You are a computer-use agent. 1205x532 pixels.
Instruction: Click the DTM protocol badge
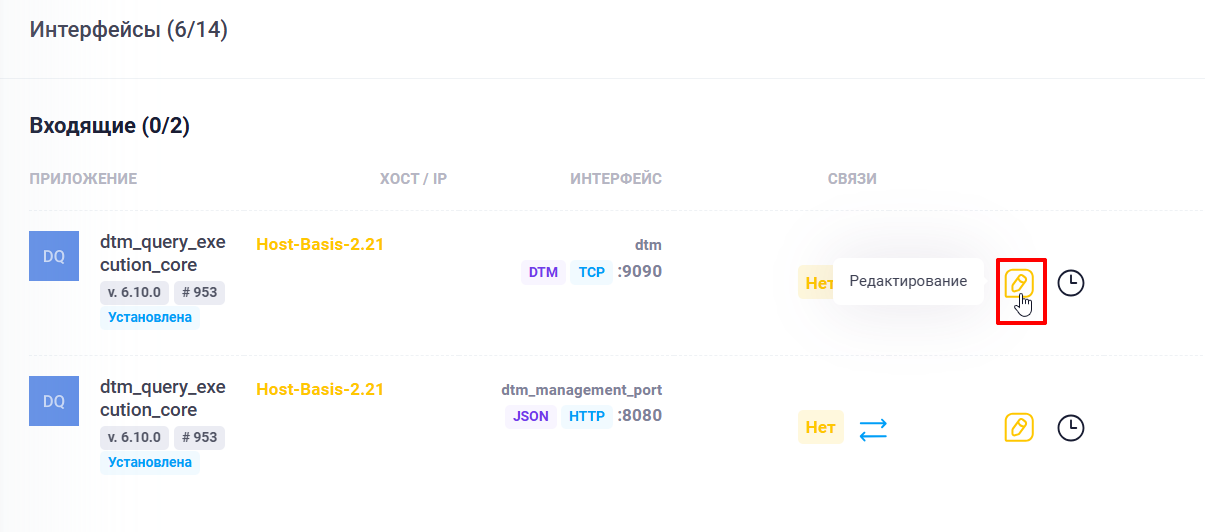pyautogui.click(x=543, y=272)
